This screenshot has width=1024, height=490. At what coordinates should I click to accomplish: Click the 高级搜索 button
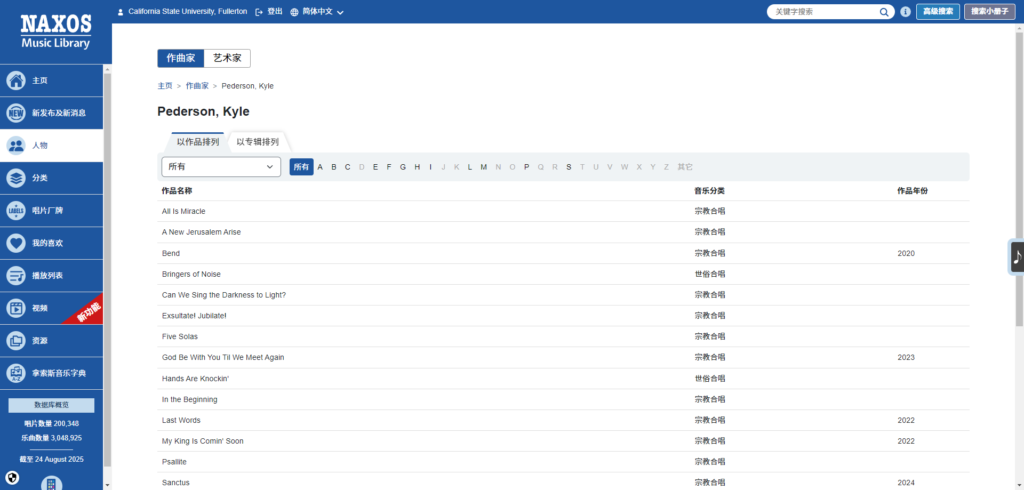click(x=937, y=12)
